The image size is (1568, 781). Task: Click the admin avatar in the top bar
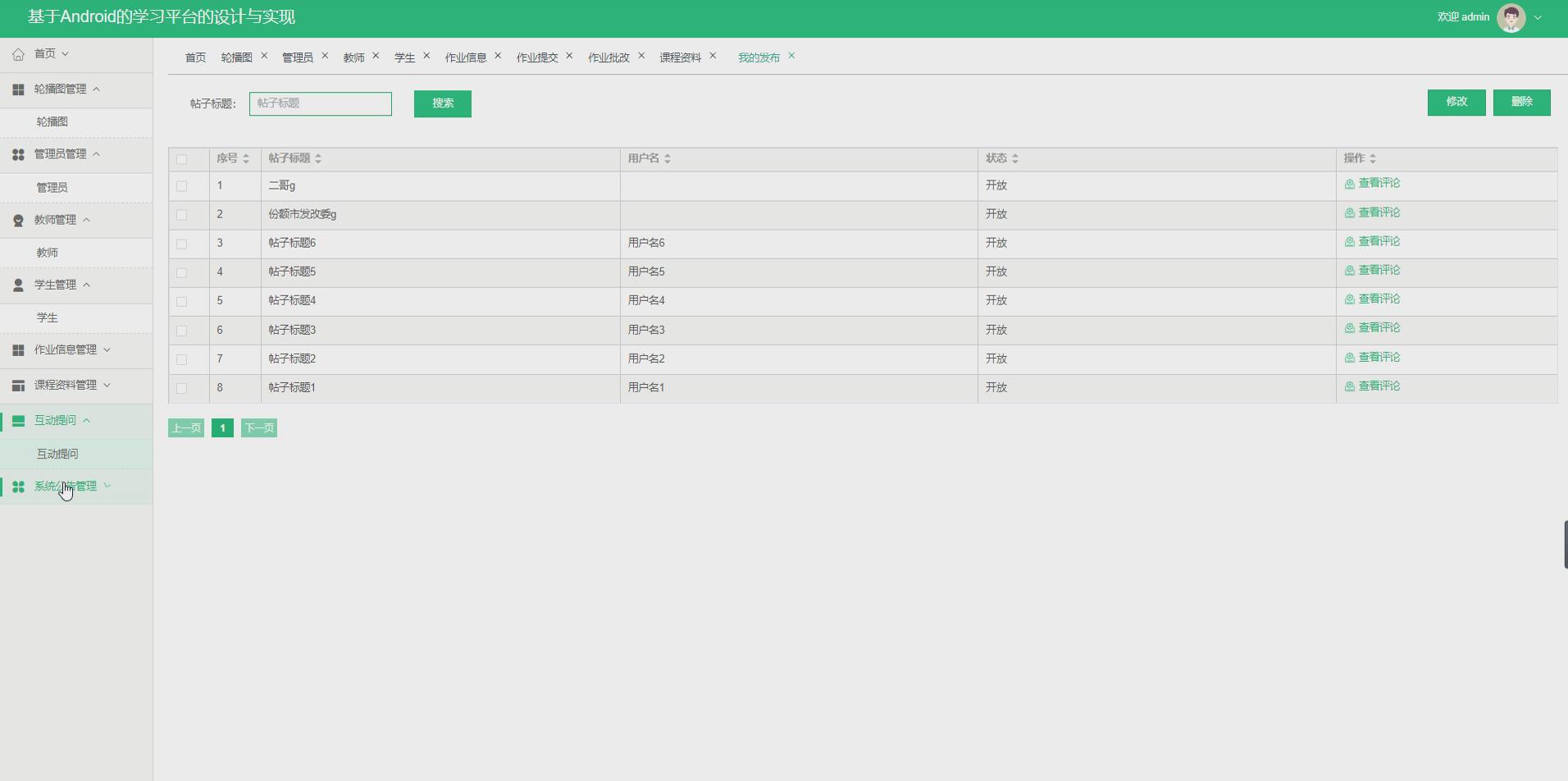tap(1509, 16)
